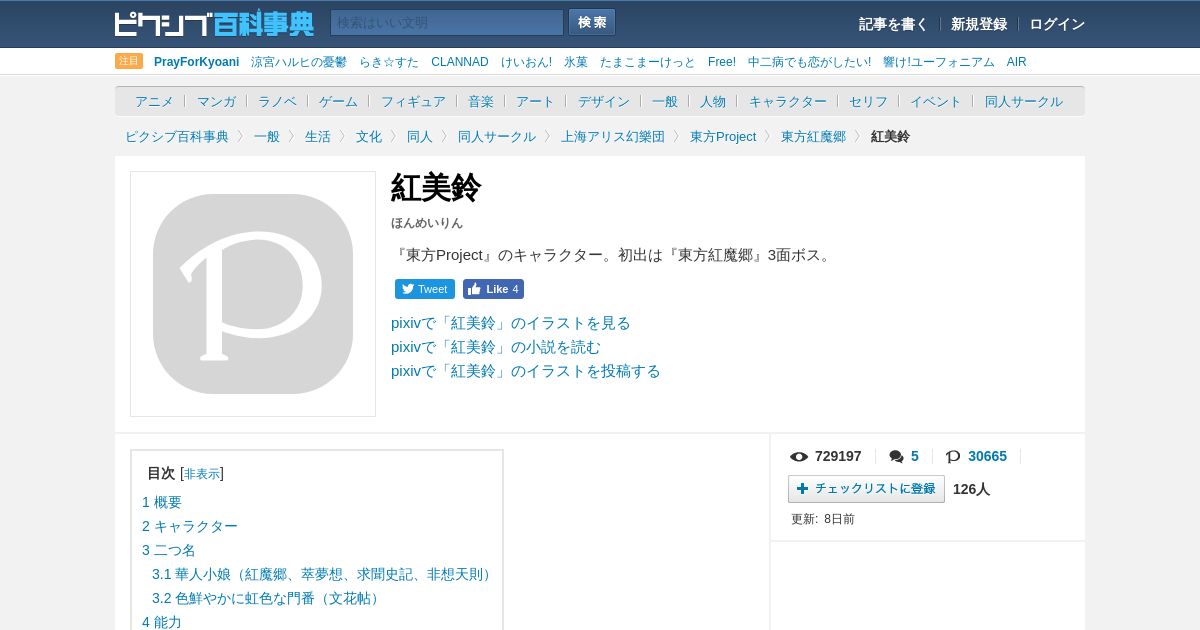Image resolution: width=1200 pixels, height=630 pixels.
Task: Open the pixiv placeholder article image
Action: coord(253,294)
